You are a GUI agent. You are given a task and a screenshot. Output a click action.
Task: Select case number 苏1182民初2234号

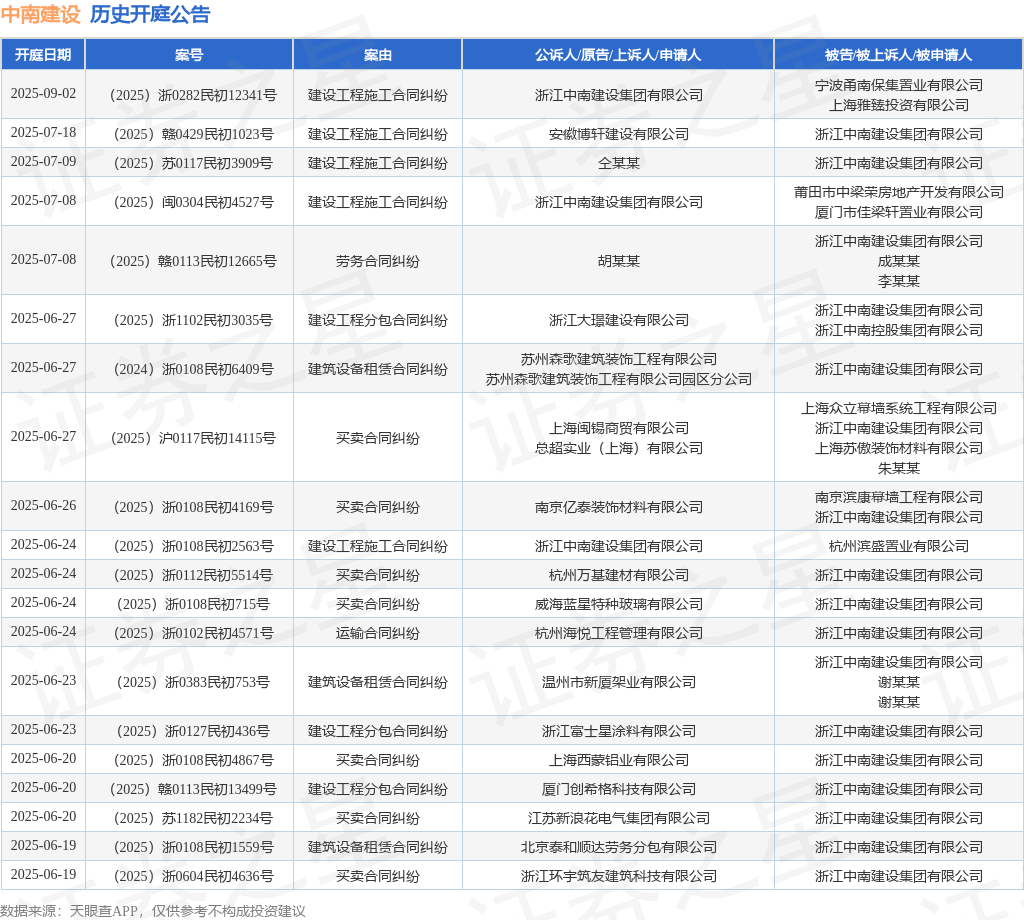193,819
